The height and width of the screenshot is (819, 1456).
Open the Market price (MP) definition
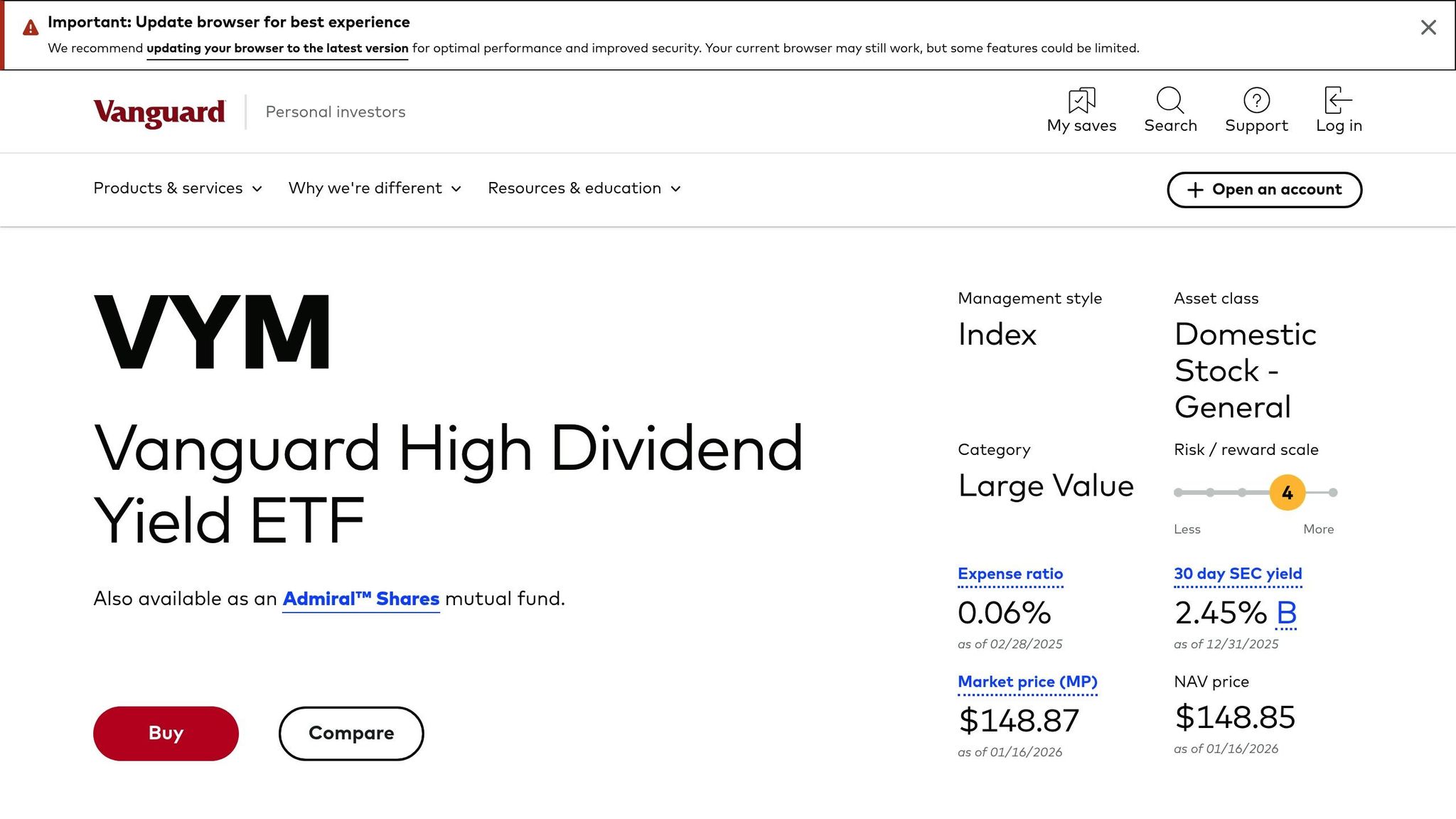point(1027,681)
